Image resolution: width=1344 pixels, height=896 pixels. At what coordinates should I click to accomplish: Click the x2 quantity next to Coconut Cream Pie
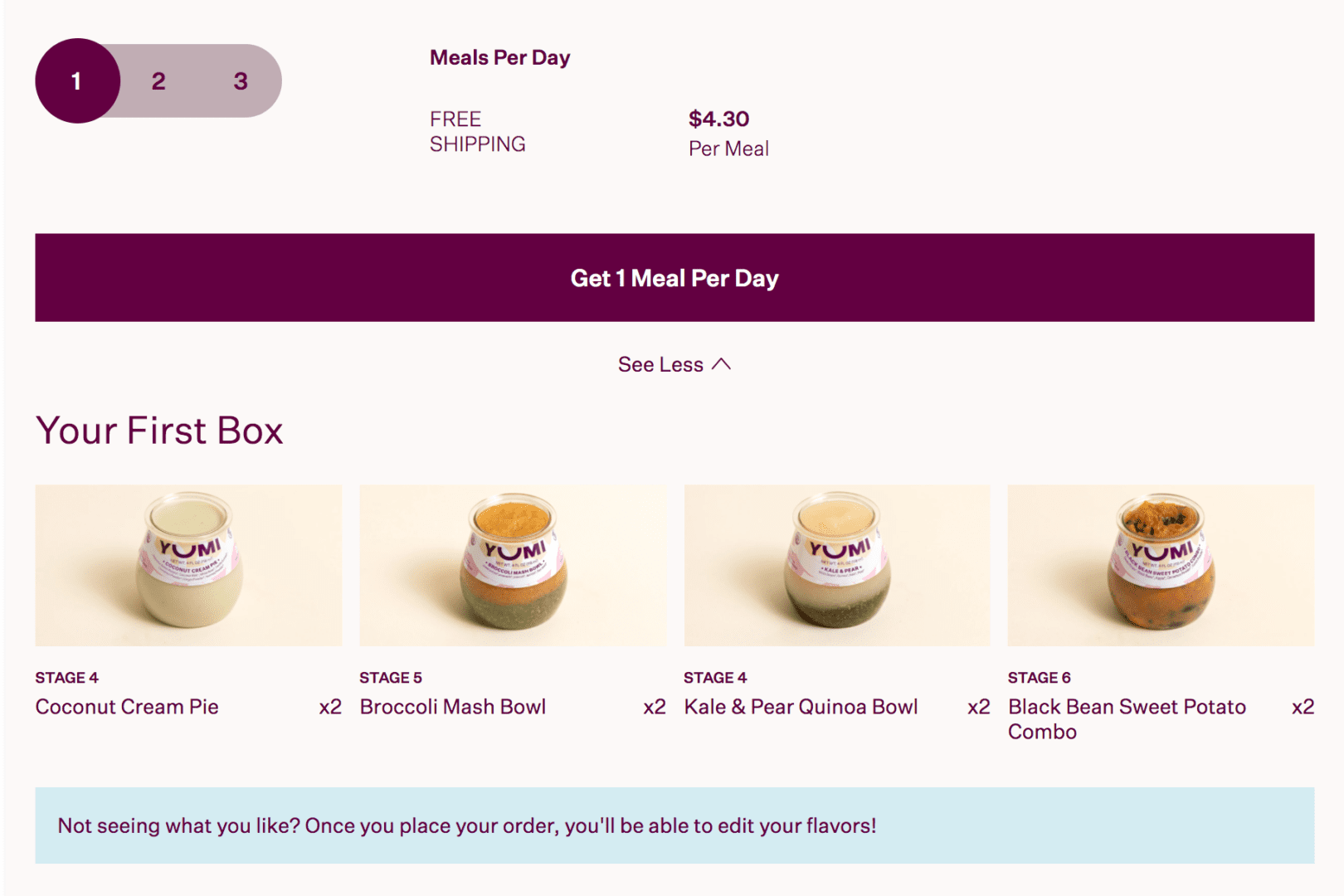coord(329,707)
